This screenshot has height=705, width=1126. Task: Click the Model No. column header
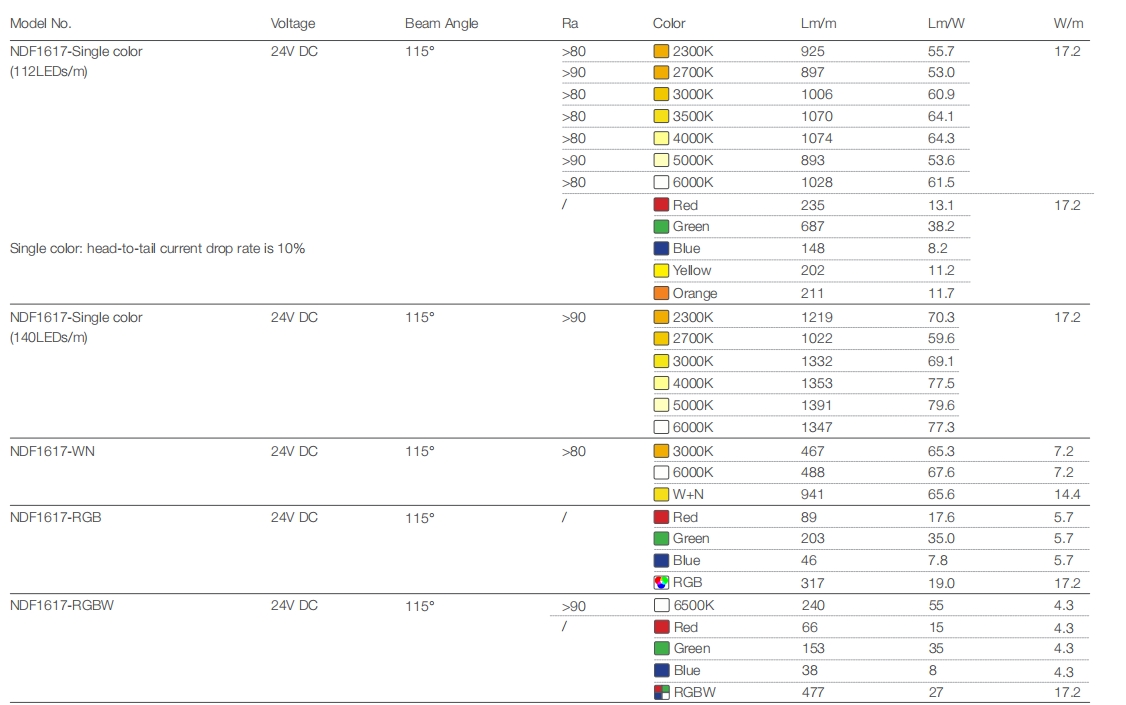[41, 23]
